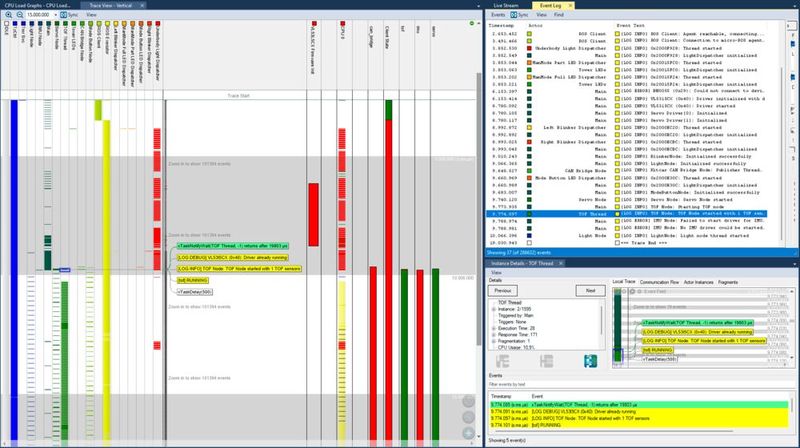Open zoom level 15.000.000 dropdown
This screenshot has height=448, width=800.
[x=56, y=15]
